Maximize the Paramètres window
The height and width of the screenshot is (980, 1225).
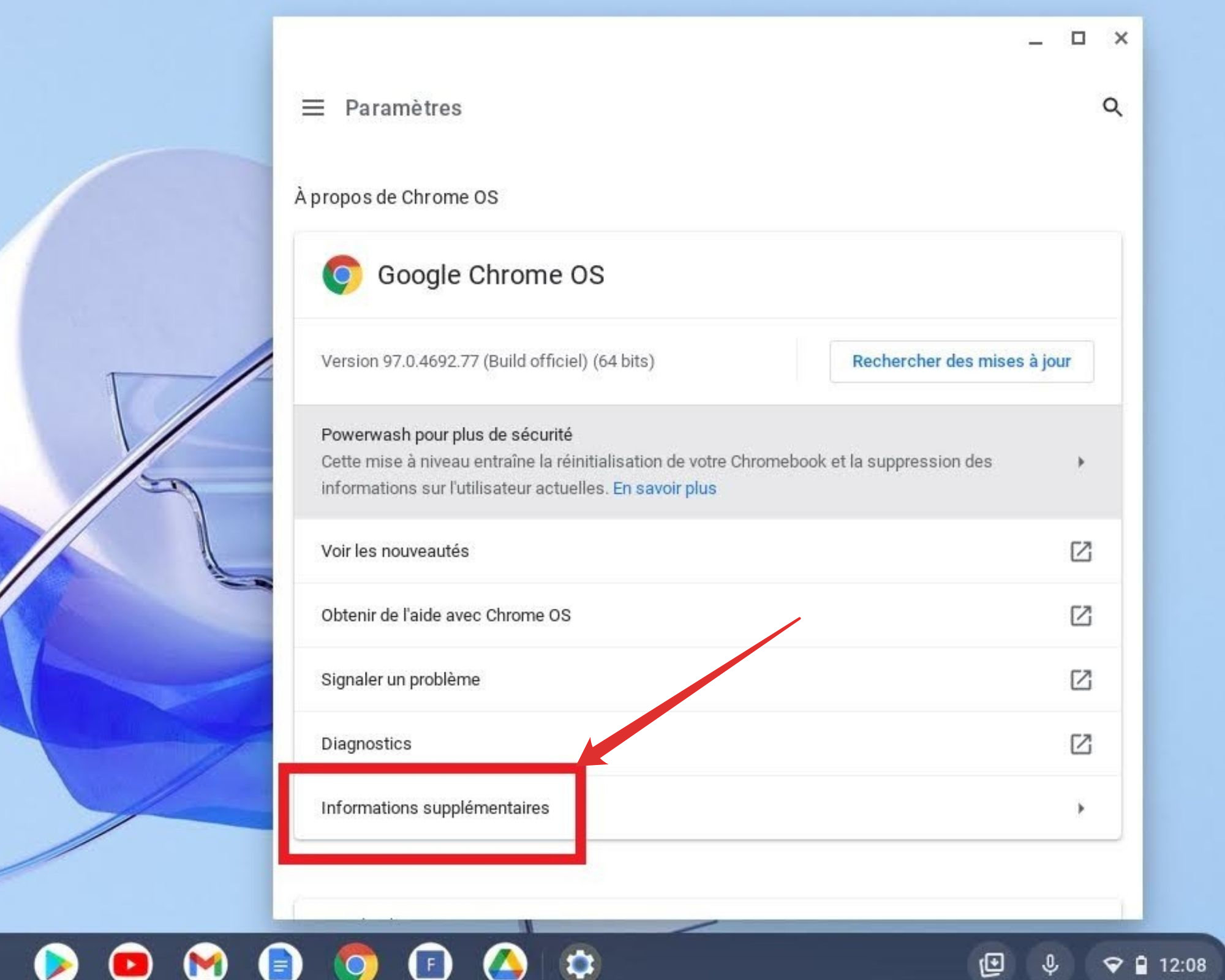[x=1078, y=39]
